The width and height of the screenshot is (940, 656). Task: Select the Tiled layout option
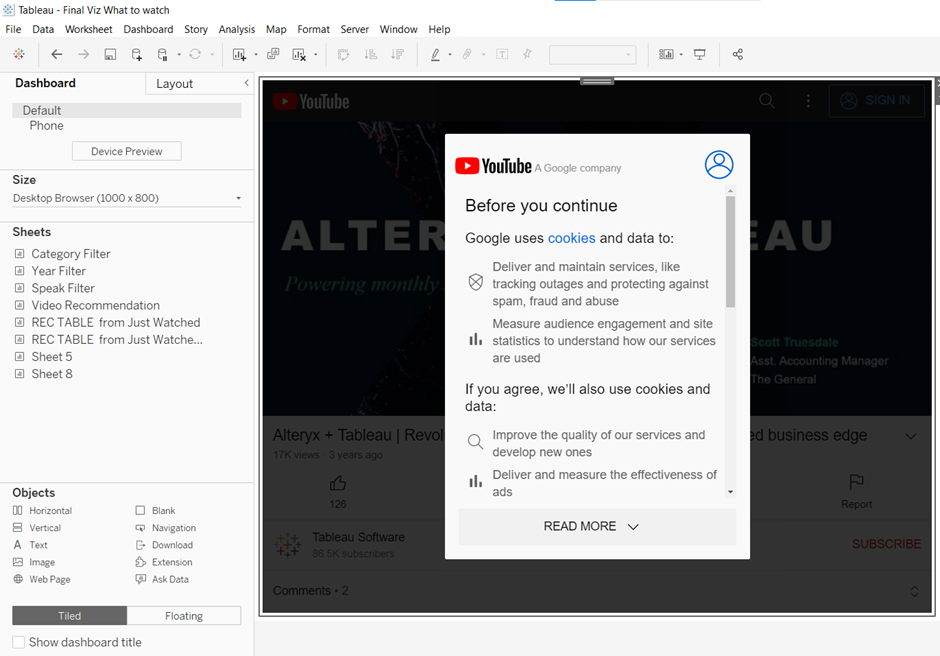69,616
